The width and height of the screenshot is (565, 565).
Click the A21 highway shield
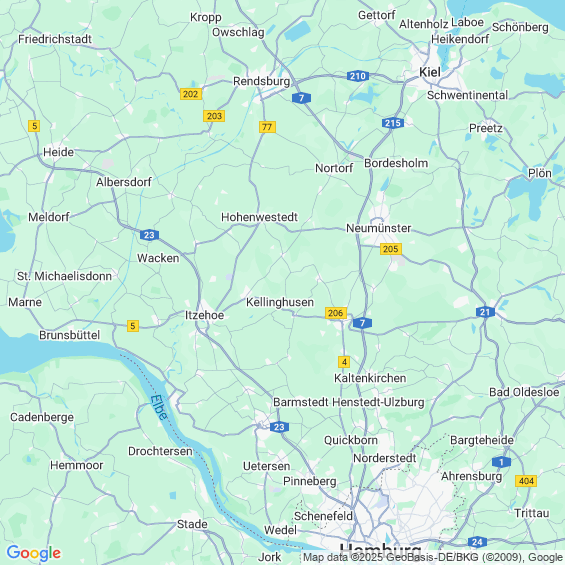(485, 312)
